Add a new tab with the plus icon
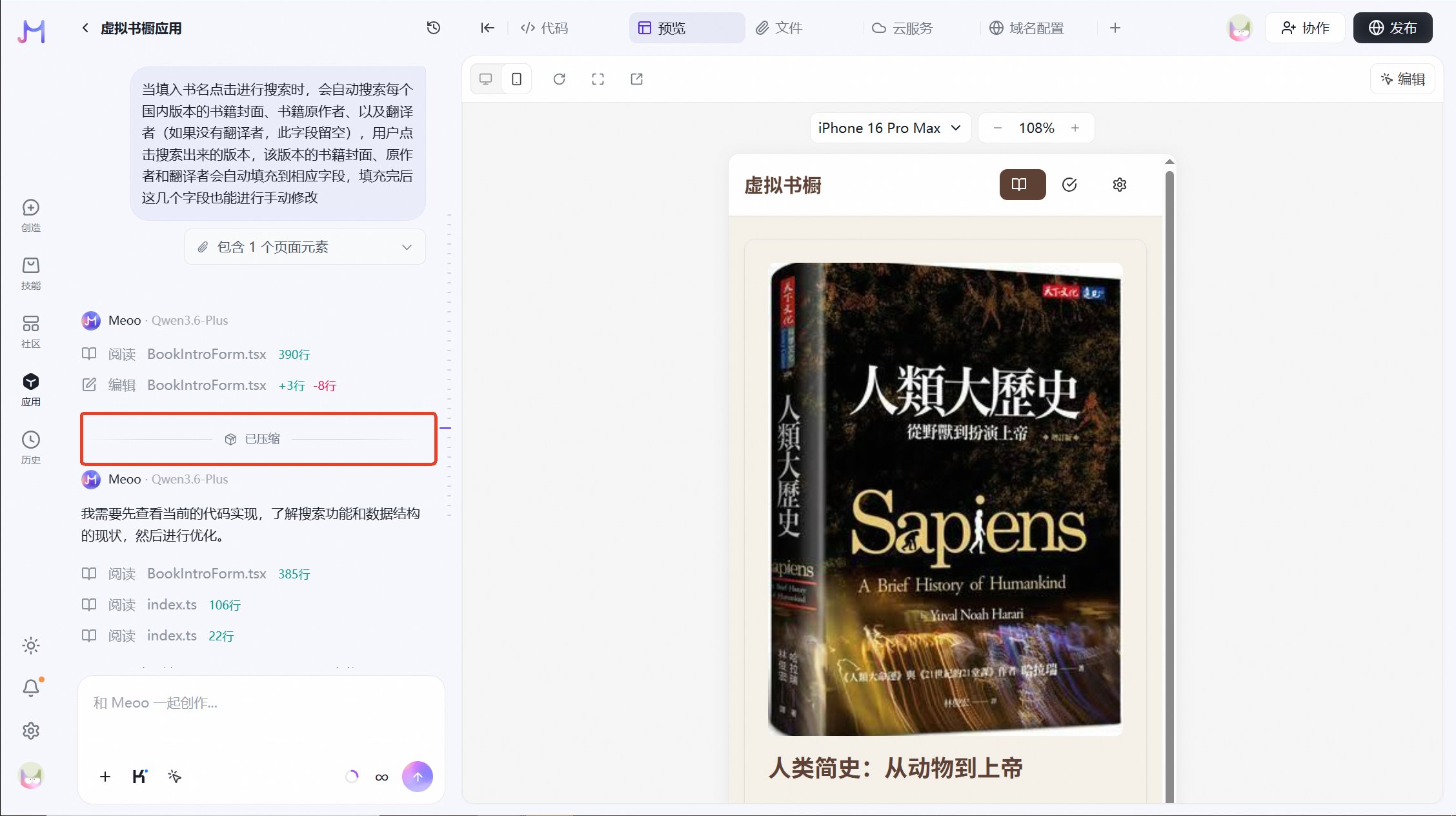Viewport: 1456px width, 816px height. pos(1115,28)
